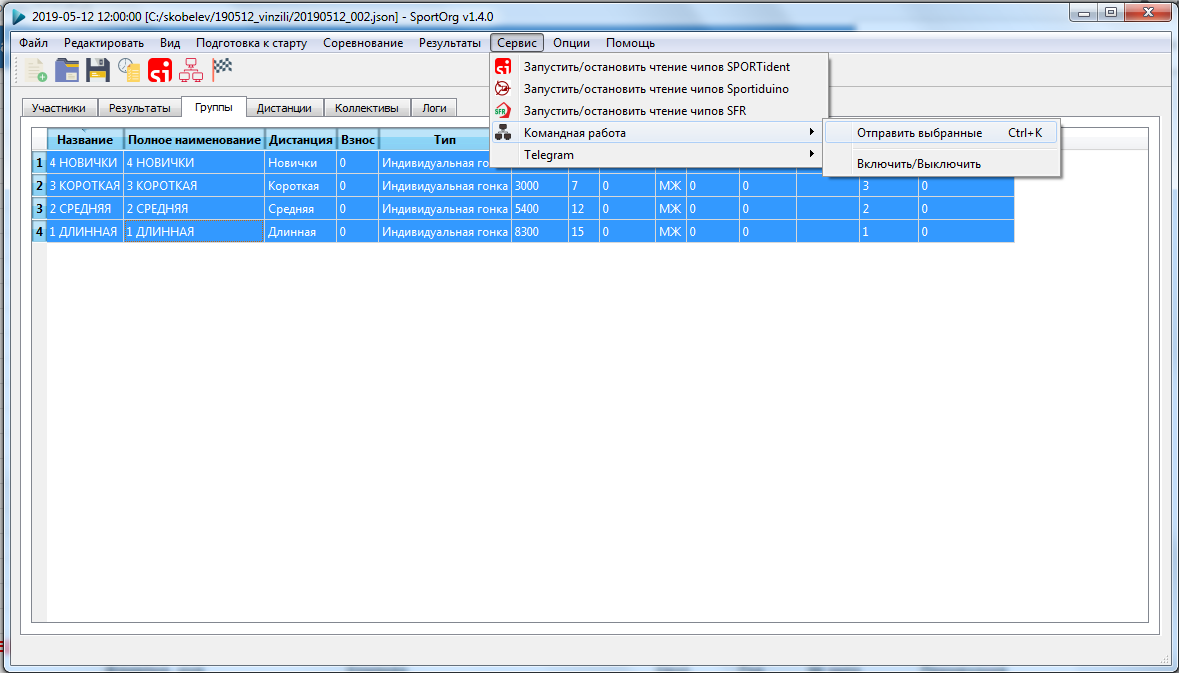
Task: Switch to the Участники tab
Action: tap(59, 108)
